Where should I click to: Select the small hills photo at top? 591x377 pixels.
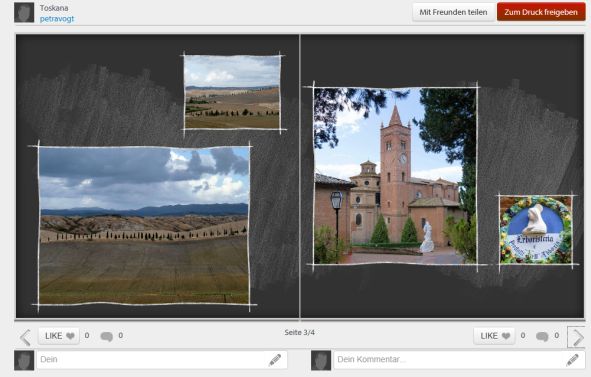point(232,92)
